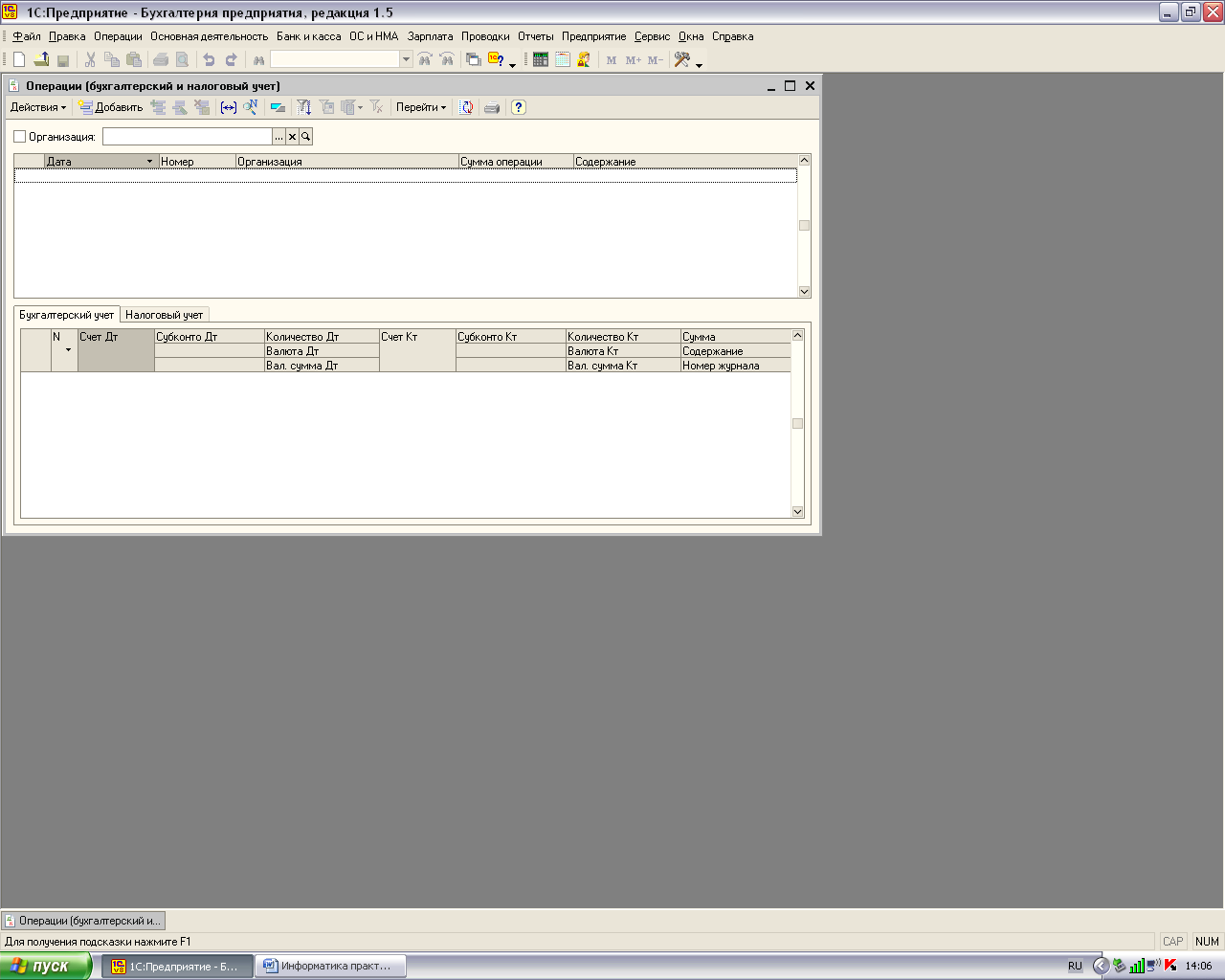This screenshot has width=1225, height=980.
Task: Click the Сумма операции column header
Action: coord(516,162)
